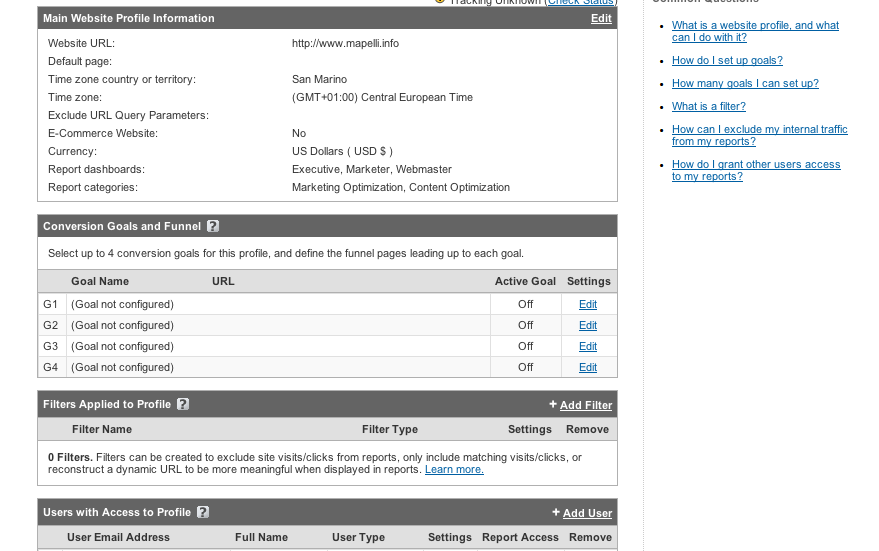Click the (GMT+01:00) Central European Time value
Screen dimensions: 879x551
[382, 98]
